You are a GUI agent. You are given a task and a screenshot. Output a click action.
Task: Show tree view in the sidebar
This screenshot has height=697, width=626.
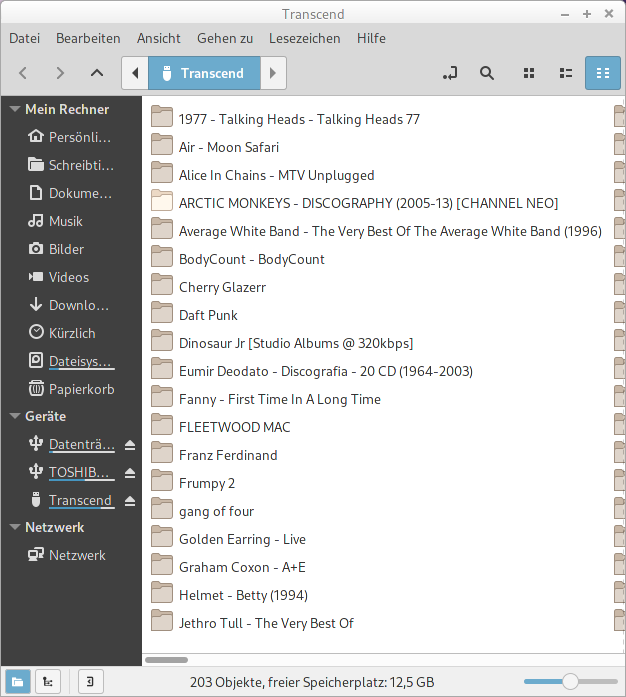point(48,681)
